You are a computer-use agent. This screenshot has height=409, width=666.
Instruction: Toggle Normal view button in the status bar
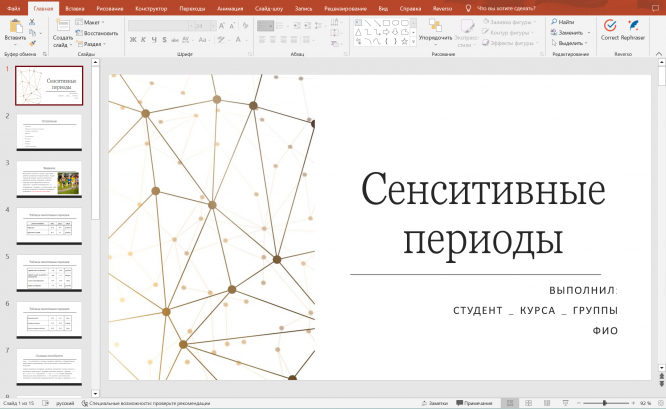coord(509,403)
